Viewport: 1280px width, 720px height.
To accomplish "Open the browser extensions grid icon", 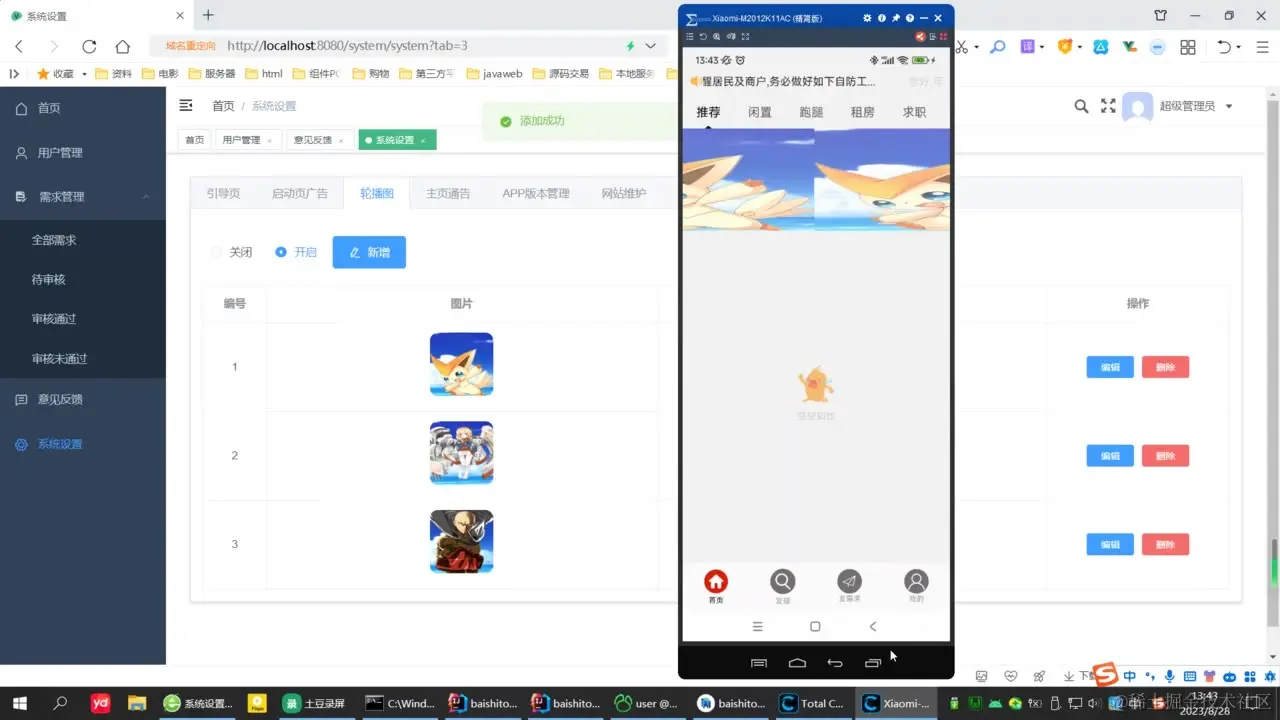I will click(x=1188, y=47).
